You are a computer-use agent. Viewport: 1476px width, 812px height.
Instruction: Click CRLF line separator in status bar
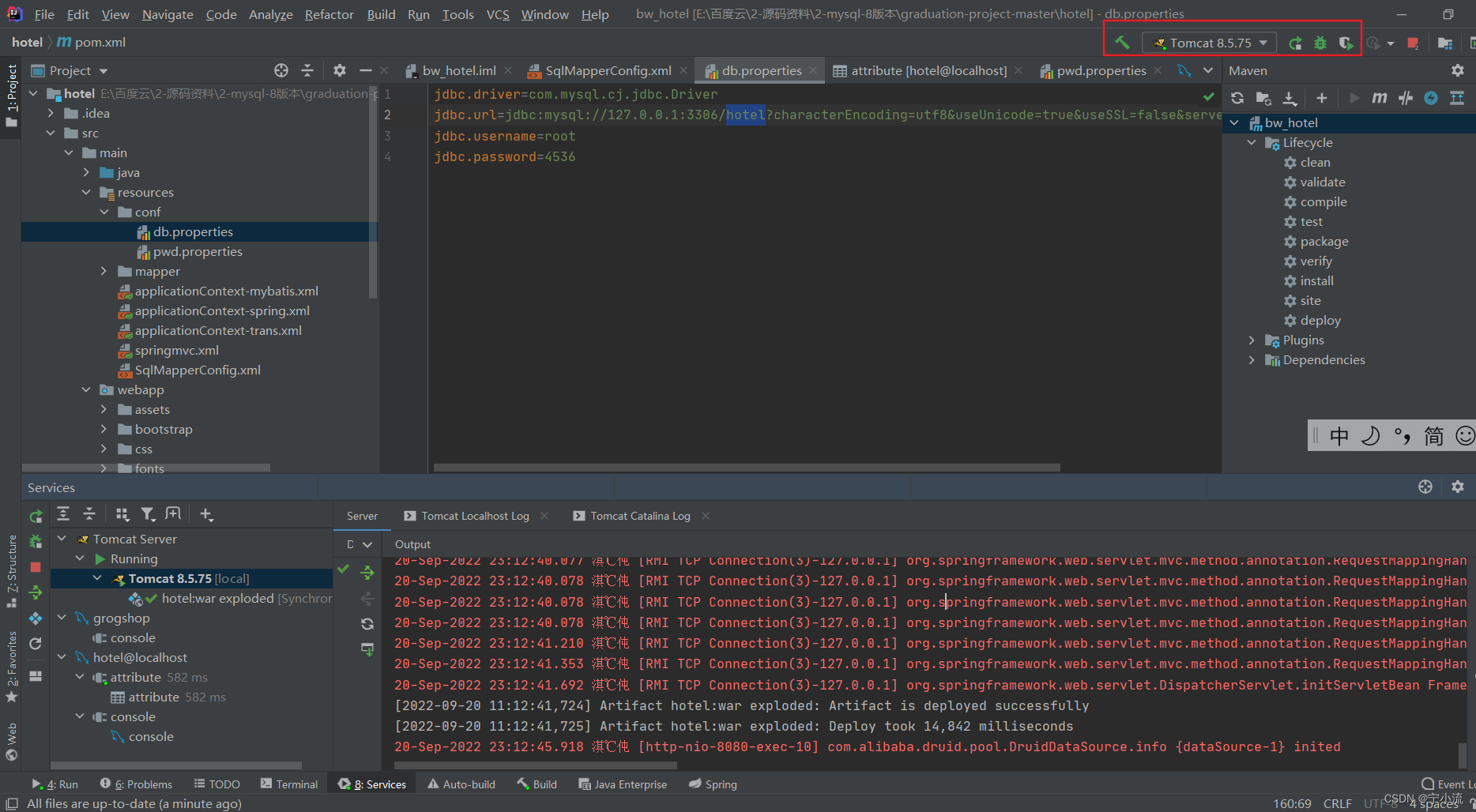pyautogui.click(x=1337, y=803)
